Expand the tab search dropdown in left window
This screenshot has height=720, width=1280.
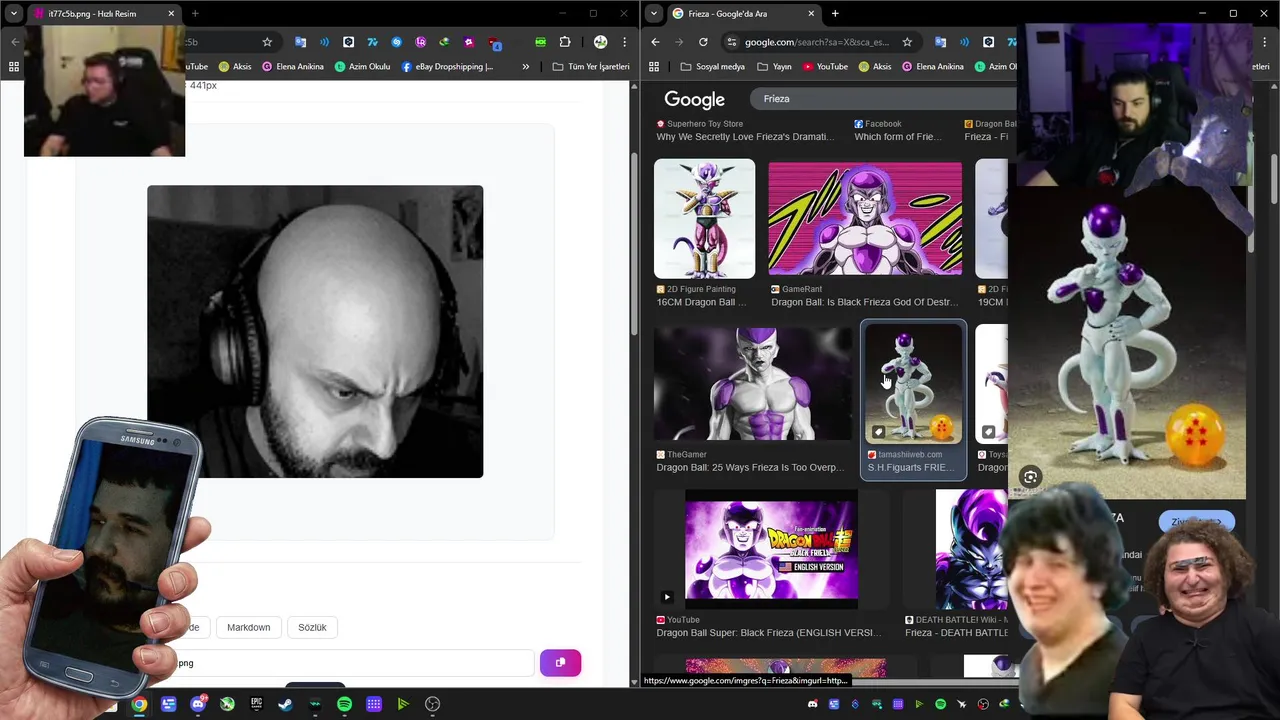point(14,13)
